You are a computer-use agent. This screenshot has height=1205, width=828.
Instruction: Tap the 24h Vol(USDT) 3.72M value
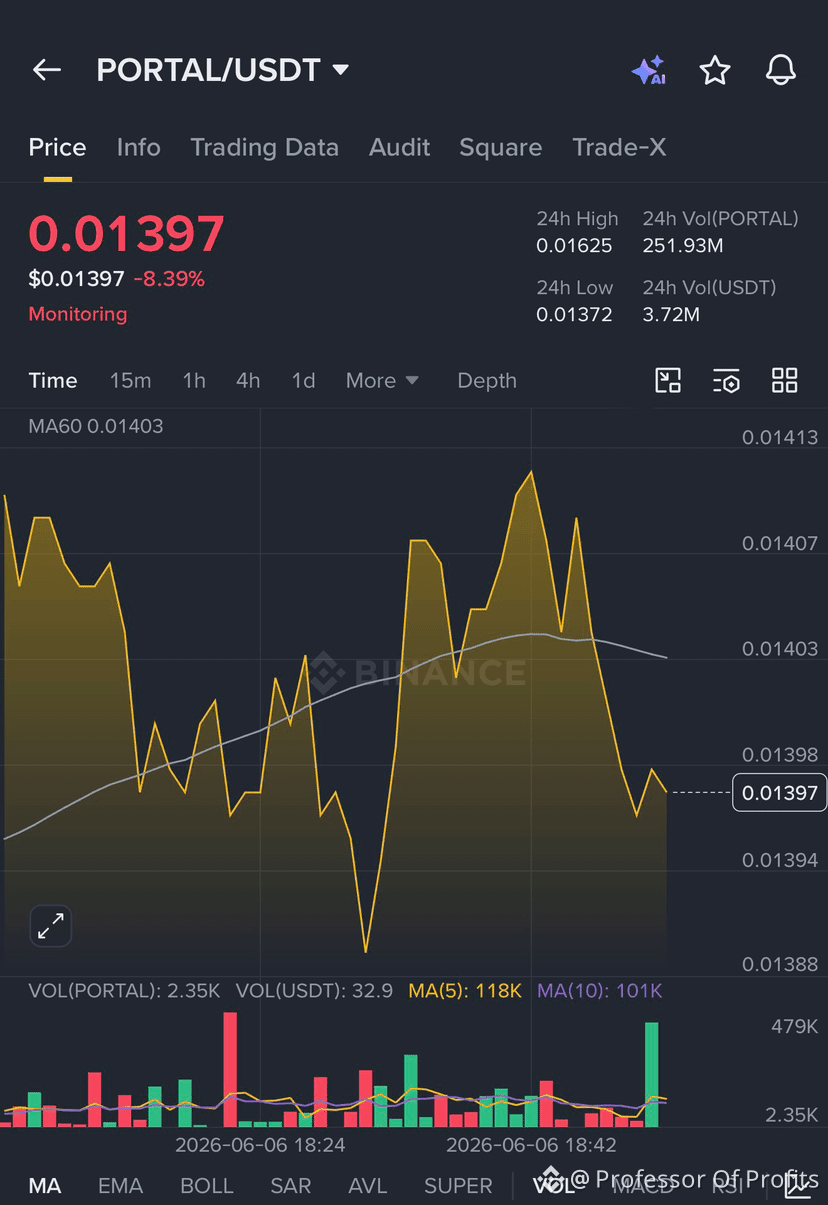click(x=671, y=315)
